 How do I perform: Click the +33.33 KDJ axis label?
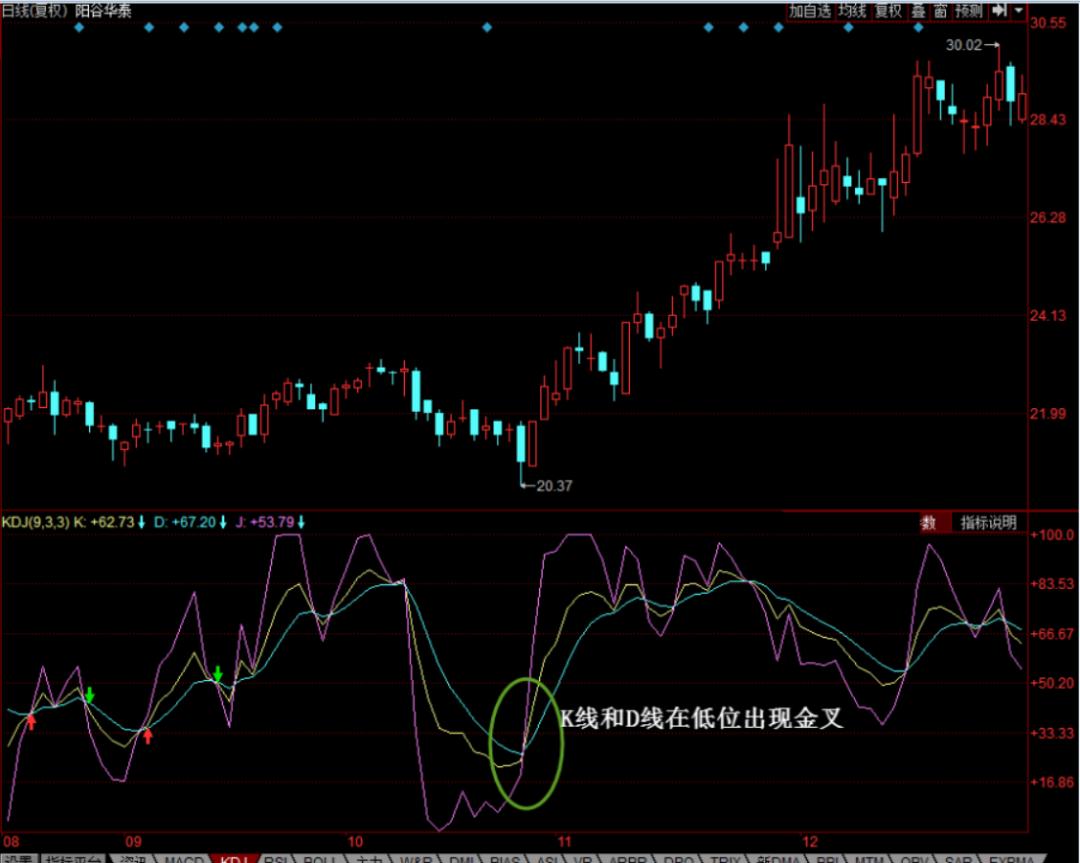click(x=1052, y=733)
